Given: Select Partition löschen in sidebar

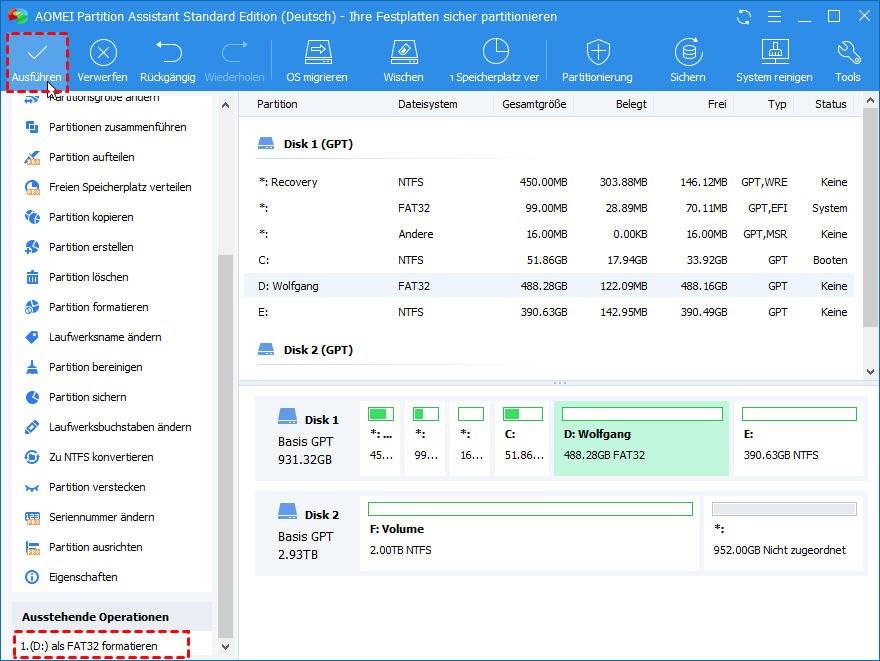Looking at the screenshot, I should [x=112, y=277].
